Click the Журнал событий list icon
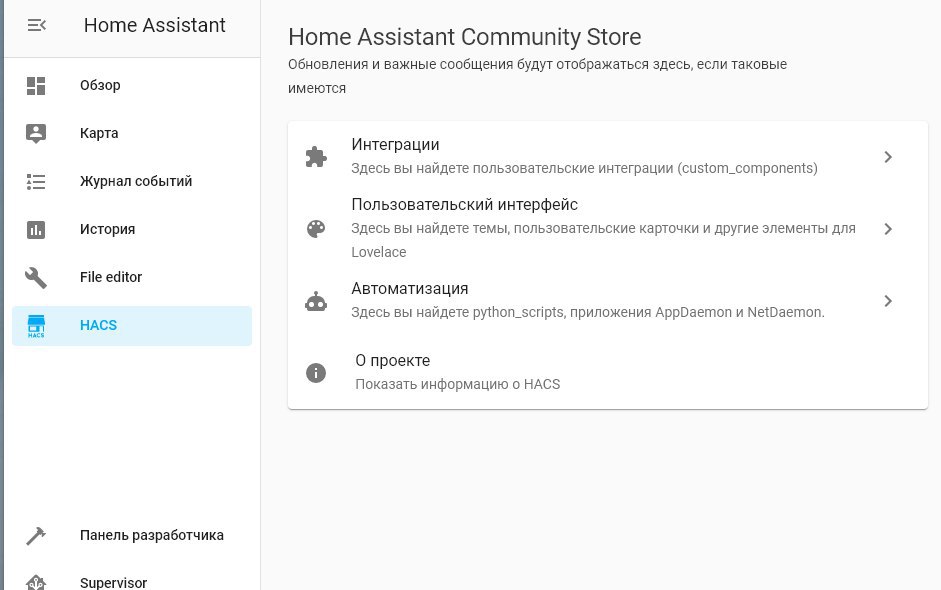 click(36, 182)
